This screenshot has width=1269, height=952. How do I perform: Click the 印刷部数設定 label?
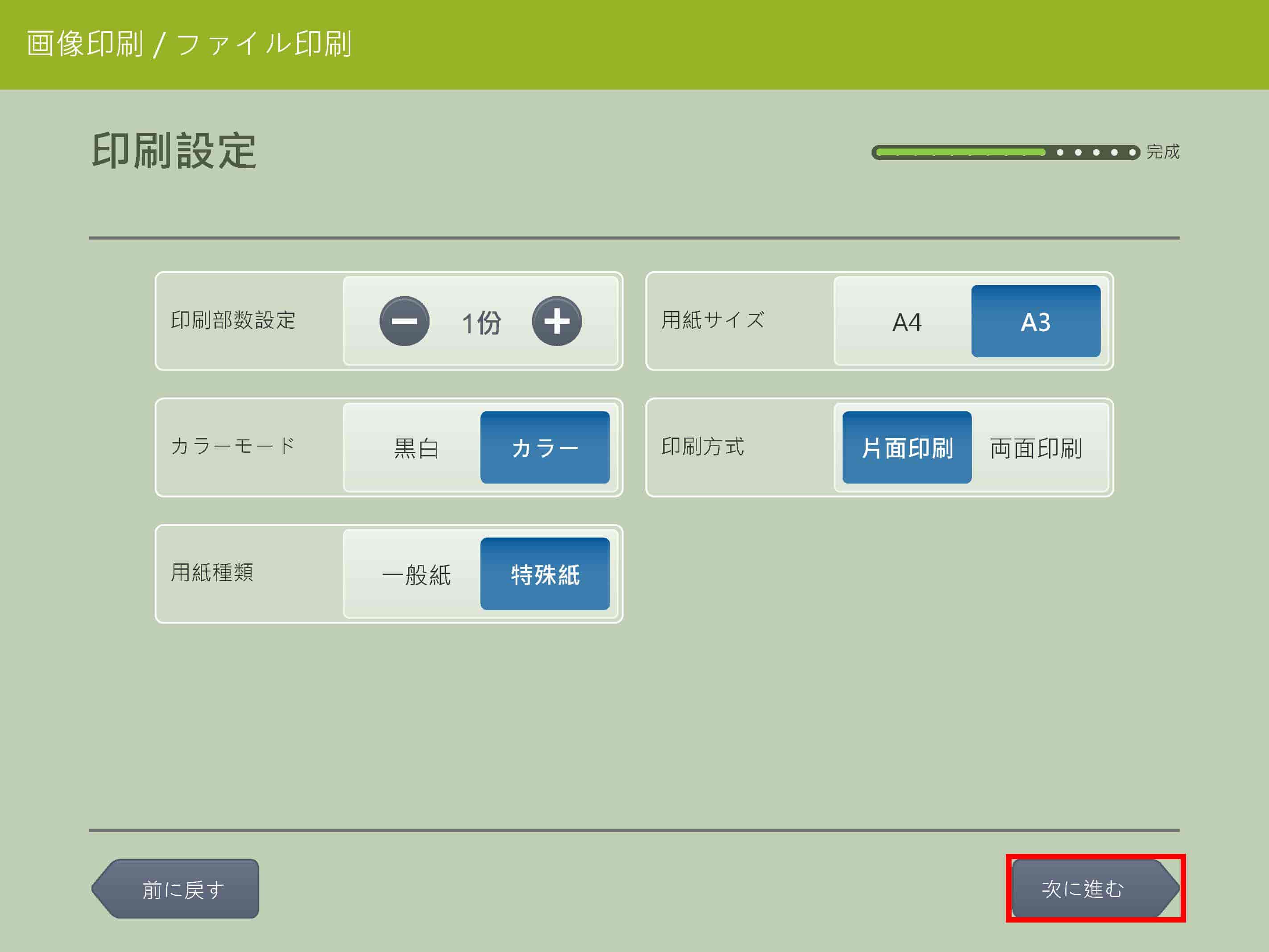[x=233, y=320]
